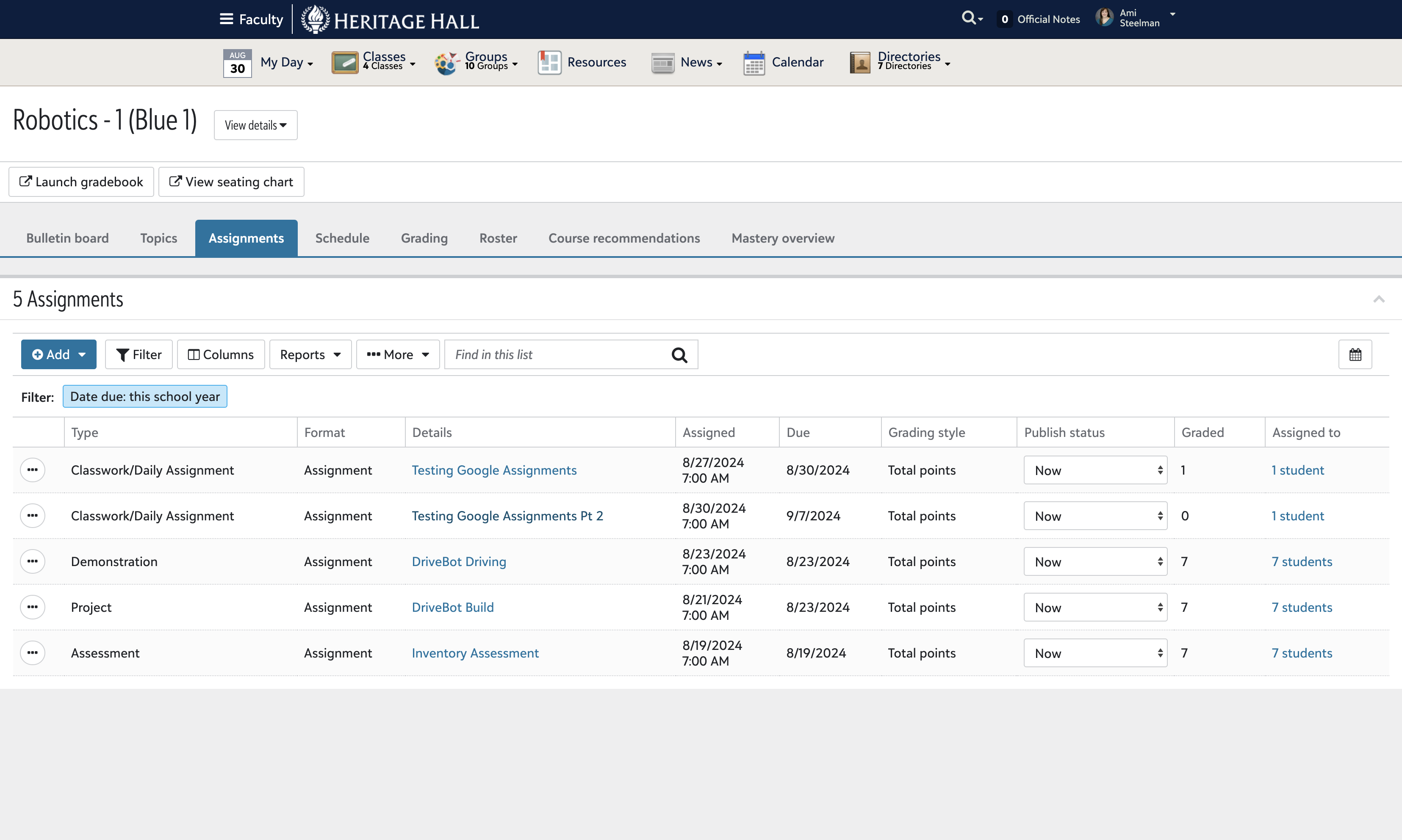Select the Assignments tab

tap(247, 238)
